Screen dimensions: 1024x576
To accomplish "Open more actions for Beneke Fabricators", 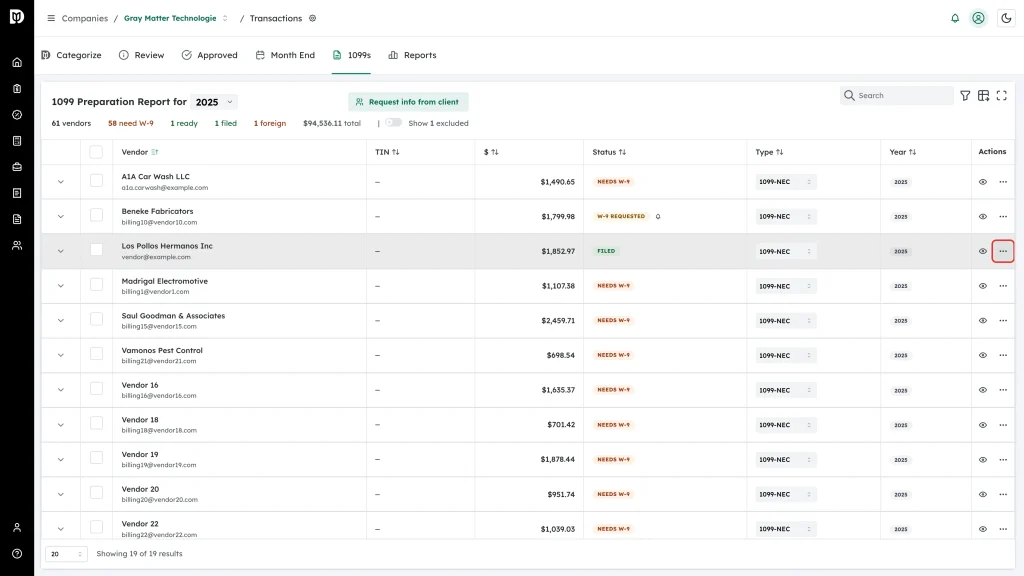I will tap(1003, 217).
